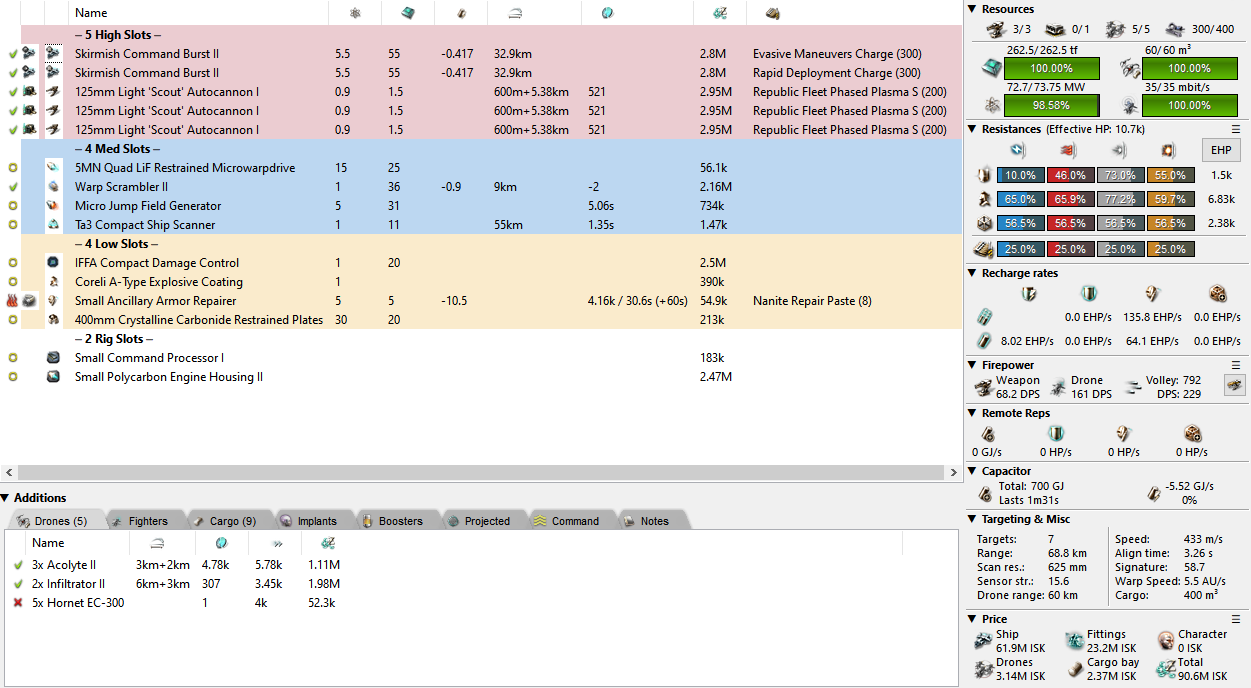Click the Total price ISK icon
The image size is (1251, 688).
point(1164,669)
